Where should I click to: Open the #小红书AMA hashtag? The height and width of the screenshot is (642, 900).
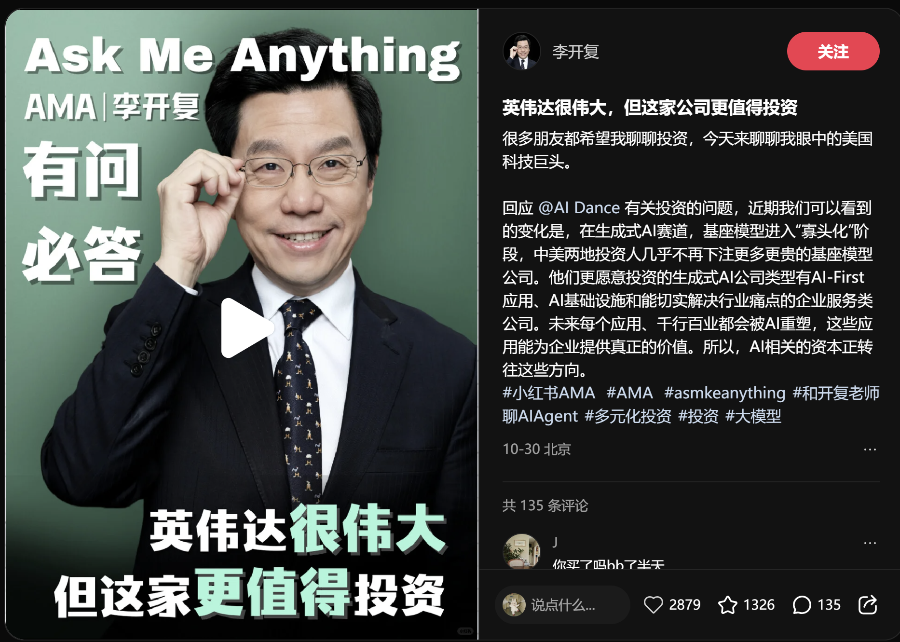click(x=549, y=393)
